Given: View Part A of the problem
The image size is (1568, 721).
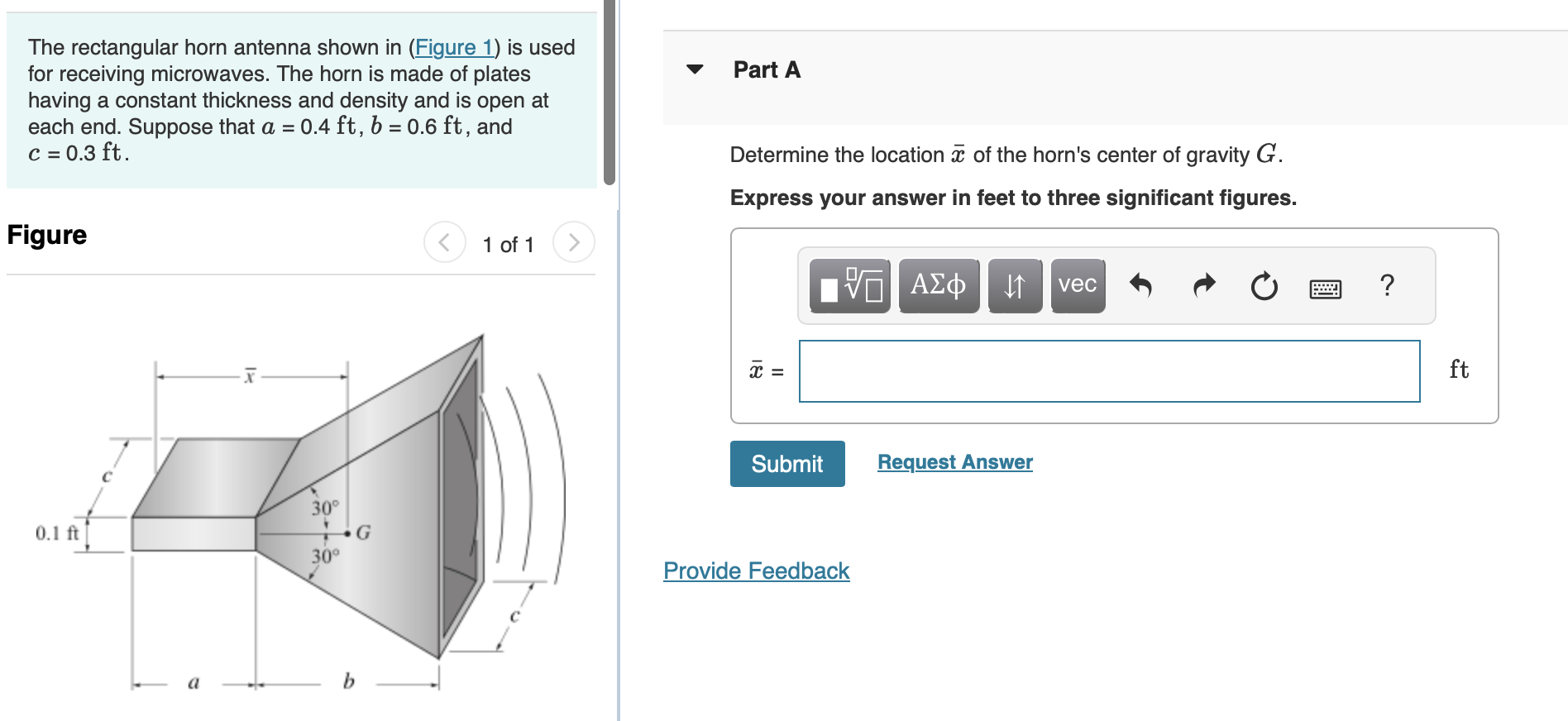Looking at the screenshot, I should (x=765, y=70).
